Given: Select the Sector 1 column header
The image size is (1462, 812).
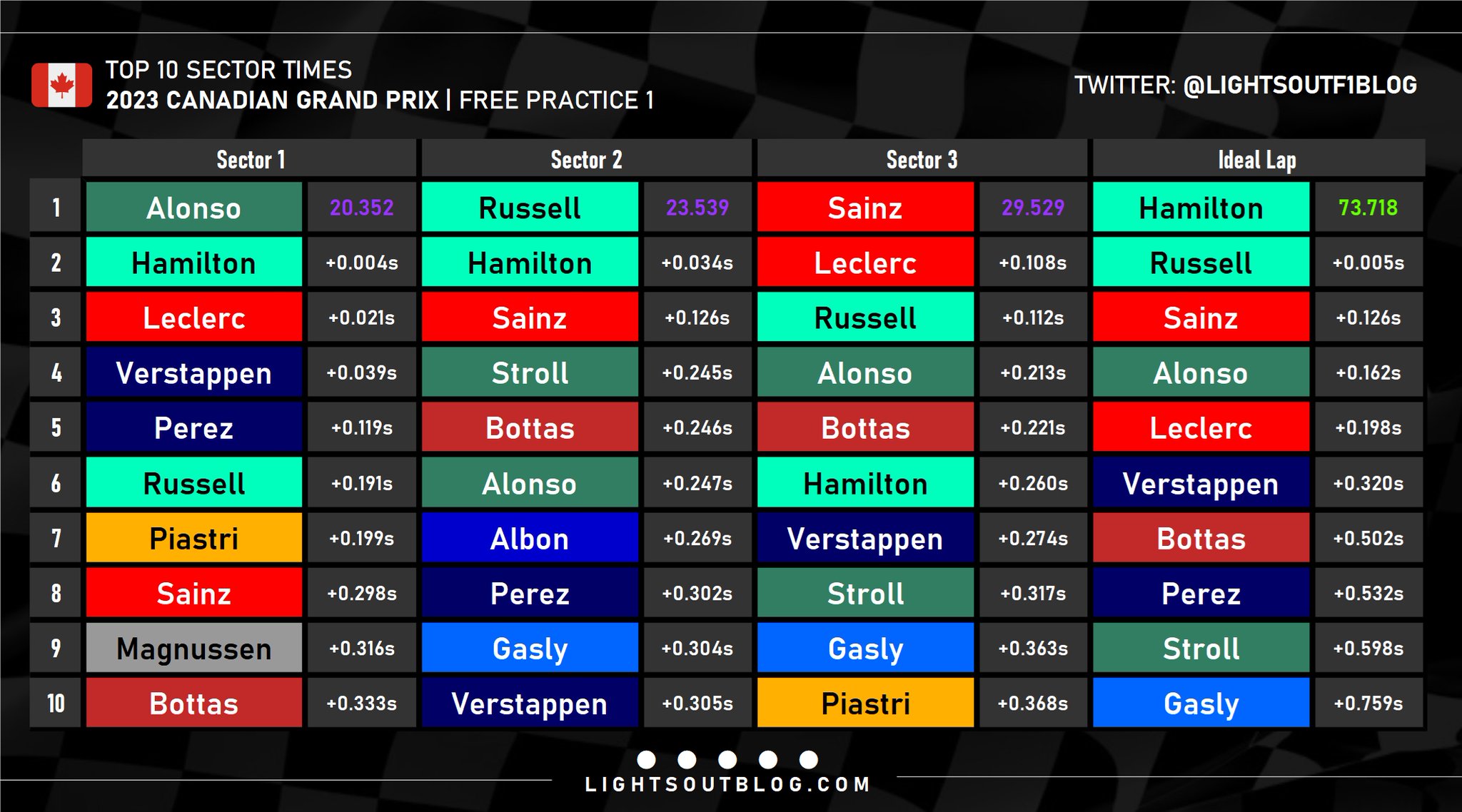Looking at the screenshot, I should coord(250,159).
